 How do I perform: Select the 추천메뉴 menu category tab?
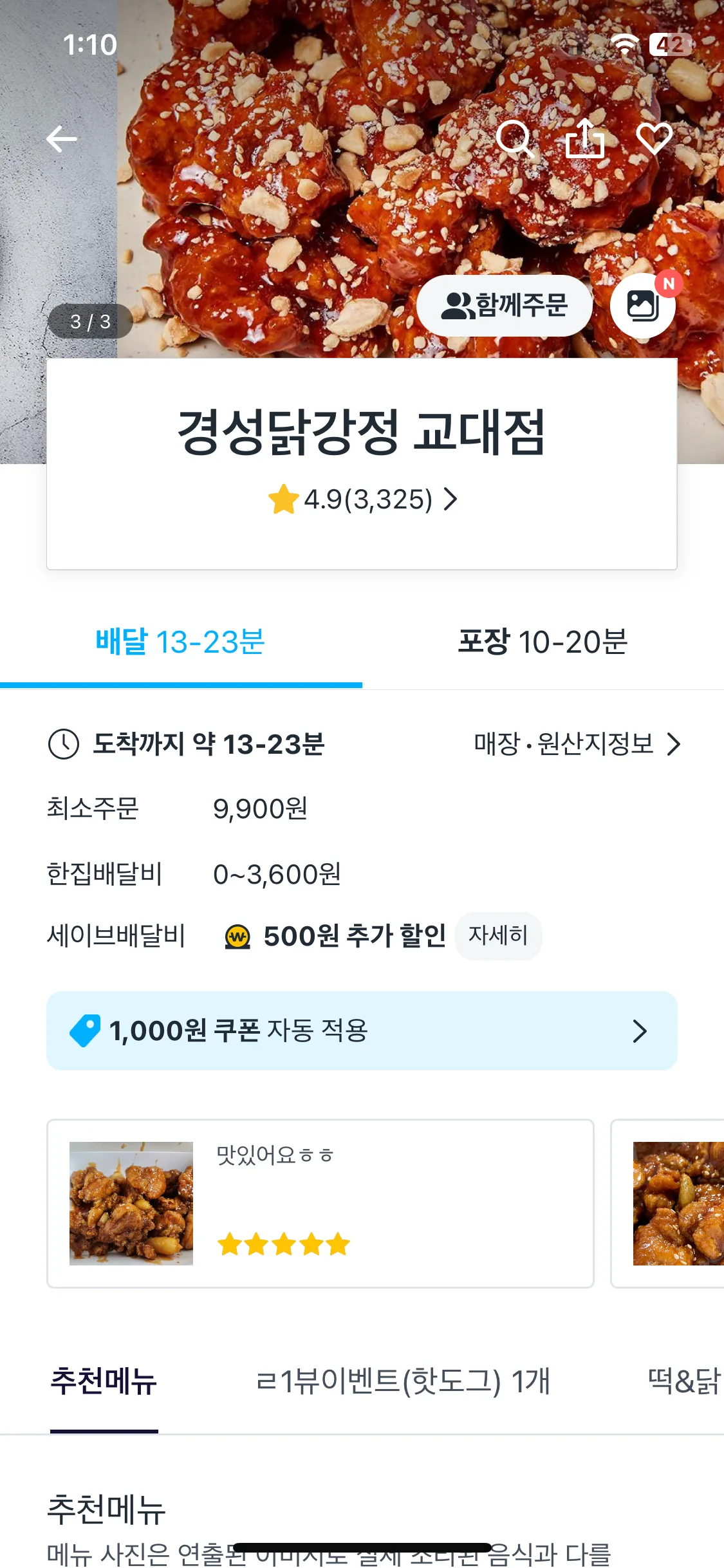[104, 1381]
